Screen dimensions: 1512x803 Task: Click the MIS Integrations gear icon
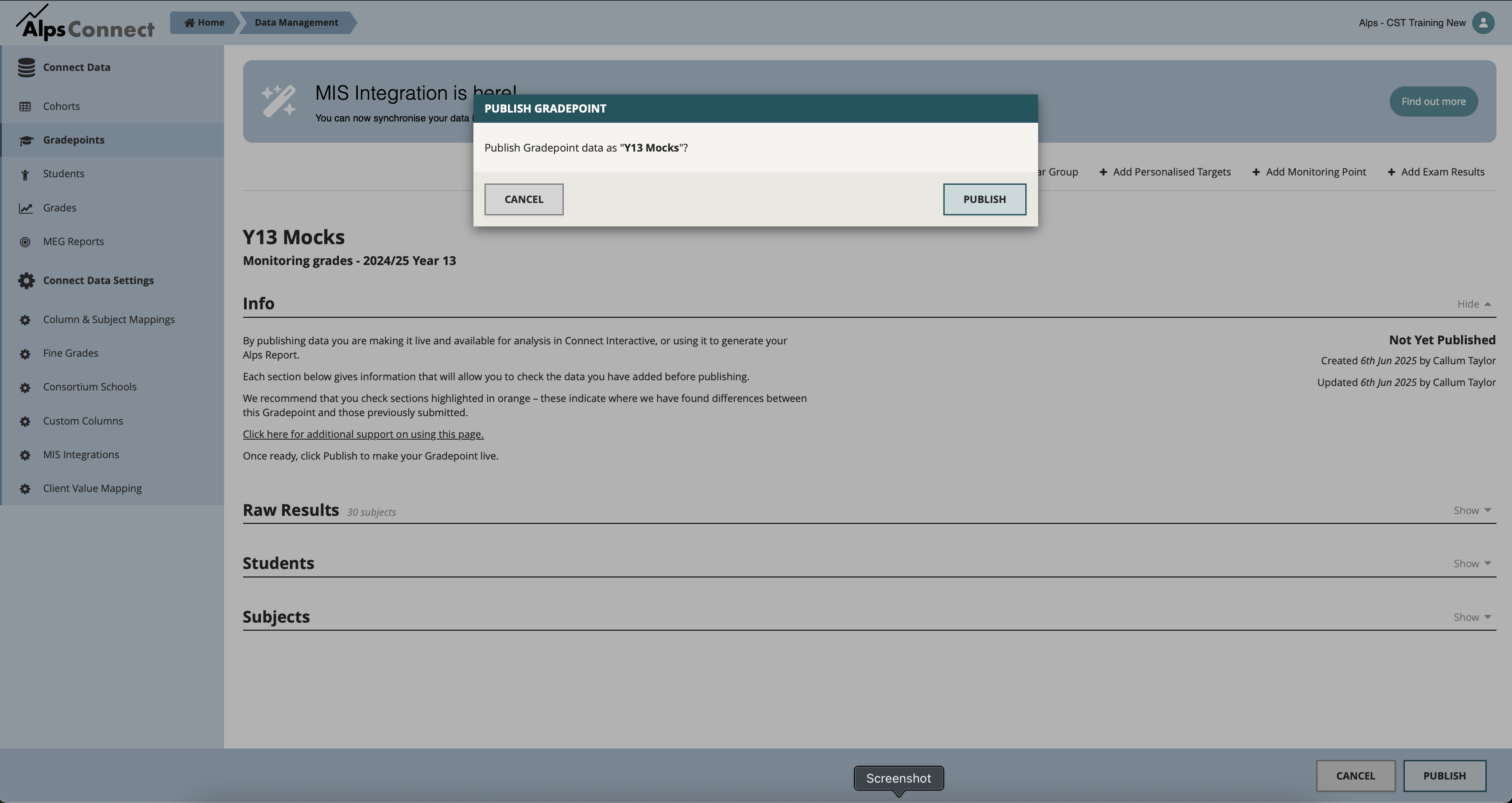[x=25, y=455]
